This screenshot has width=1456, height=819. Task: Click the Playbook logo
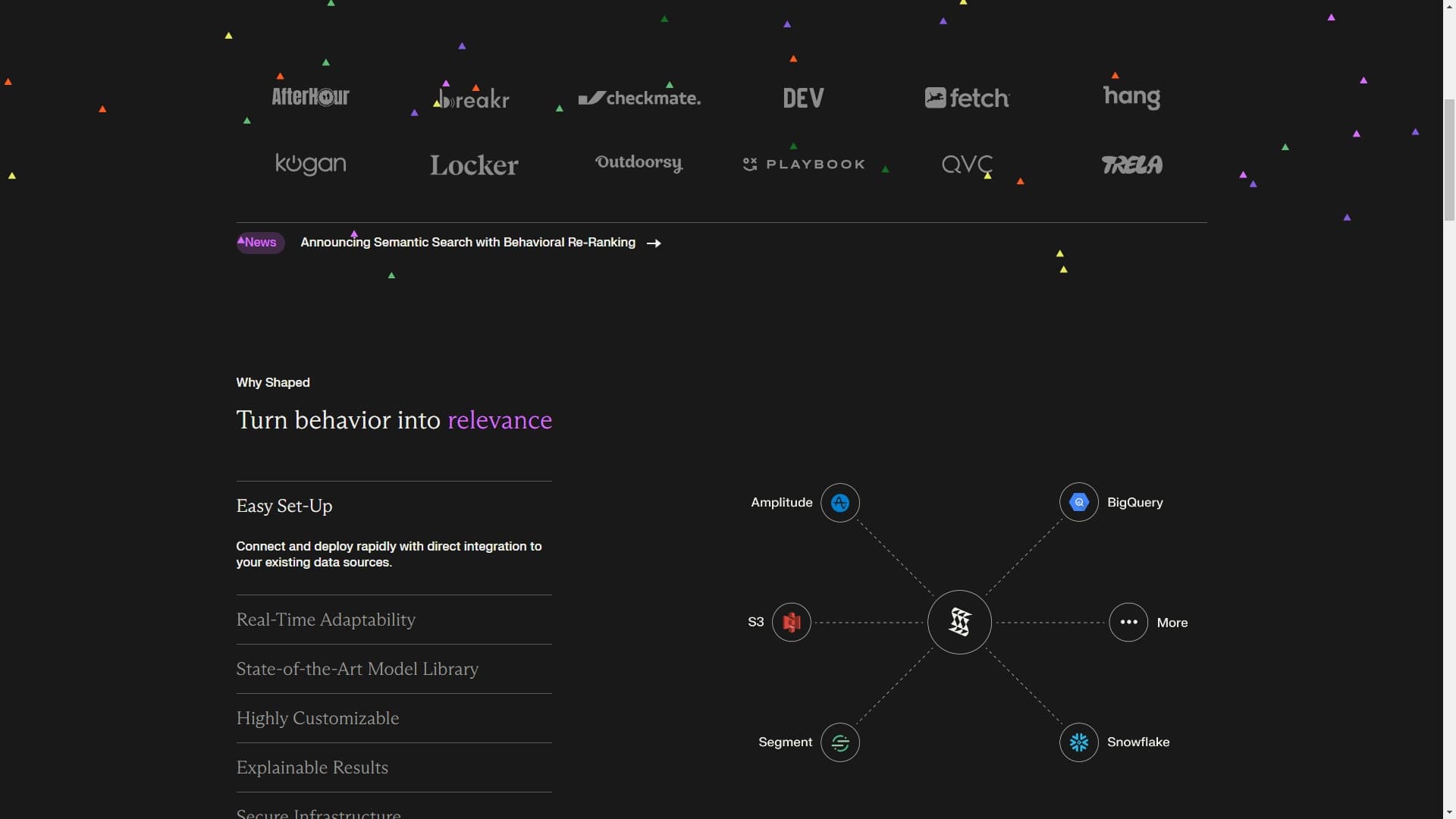804,165
